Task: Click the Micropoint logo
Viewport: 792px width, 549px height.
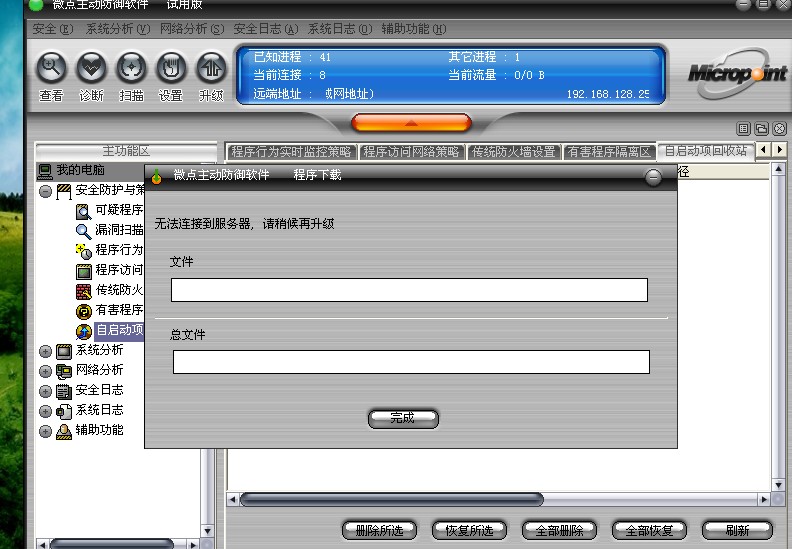Action: pyautogui.click(x=737, y=74)
